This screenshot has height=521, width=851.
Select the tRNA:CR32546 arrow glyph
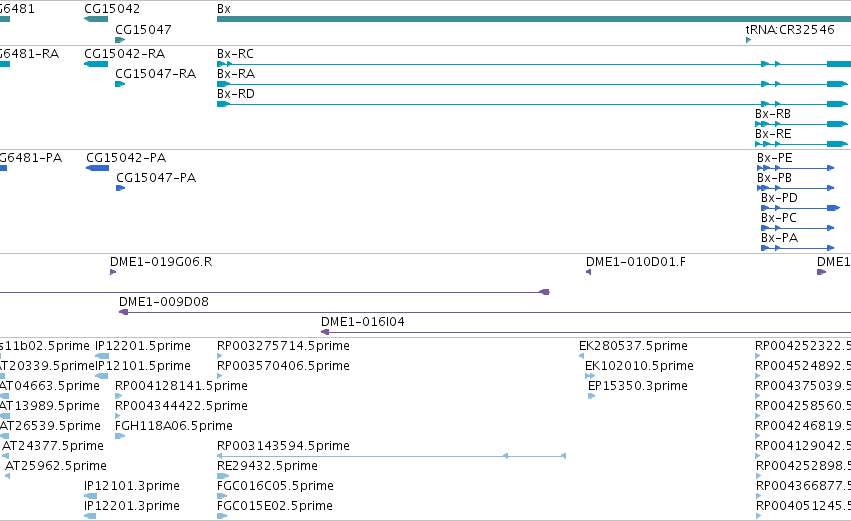[748, 40]
